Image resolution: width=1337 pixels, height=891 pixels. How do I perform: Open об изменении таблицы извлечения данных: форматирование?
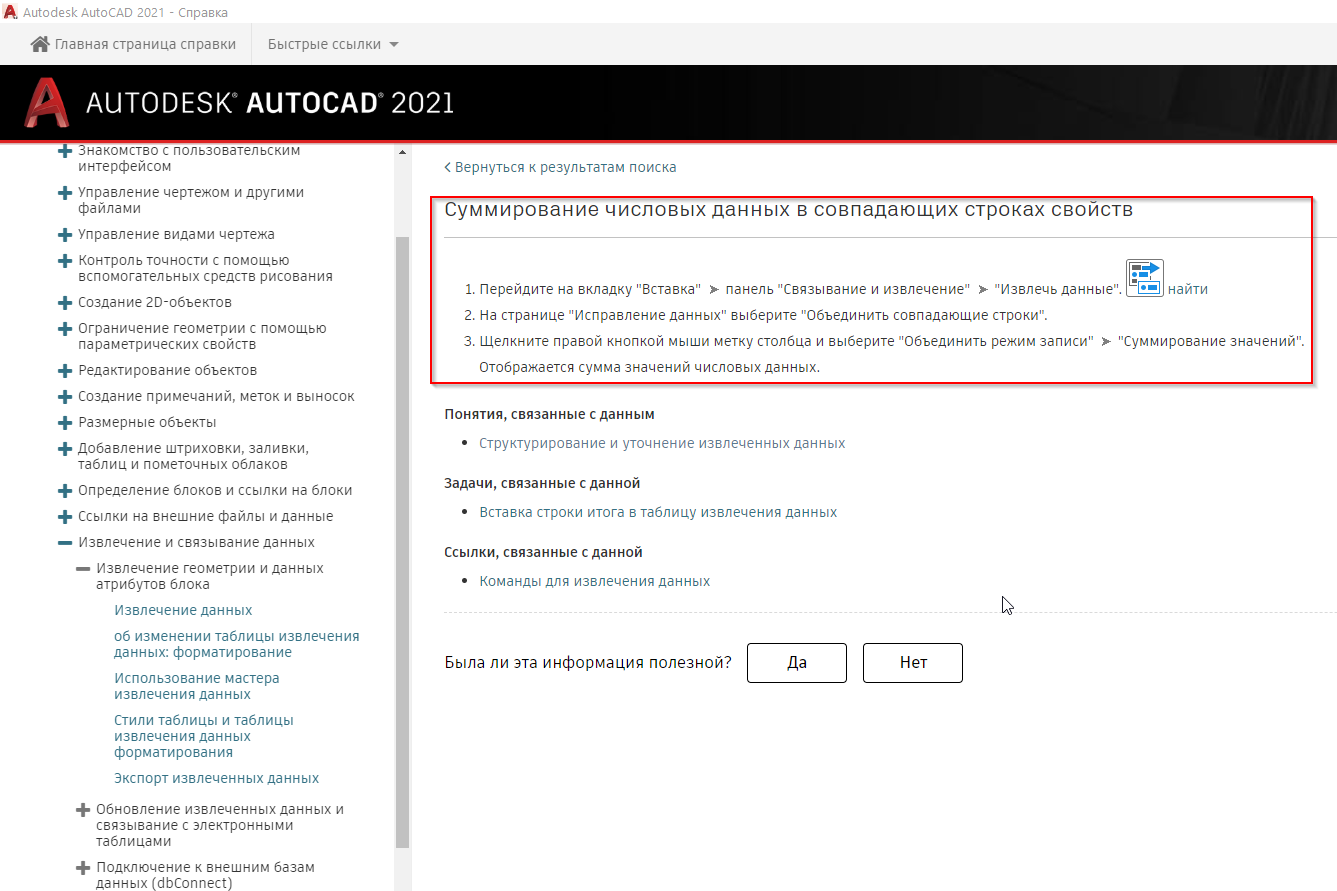pyautogui.click(x=237, y=644)
